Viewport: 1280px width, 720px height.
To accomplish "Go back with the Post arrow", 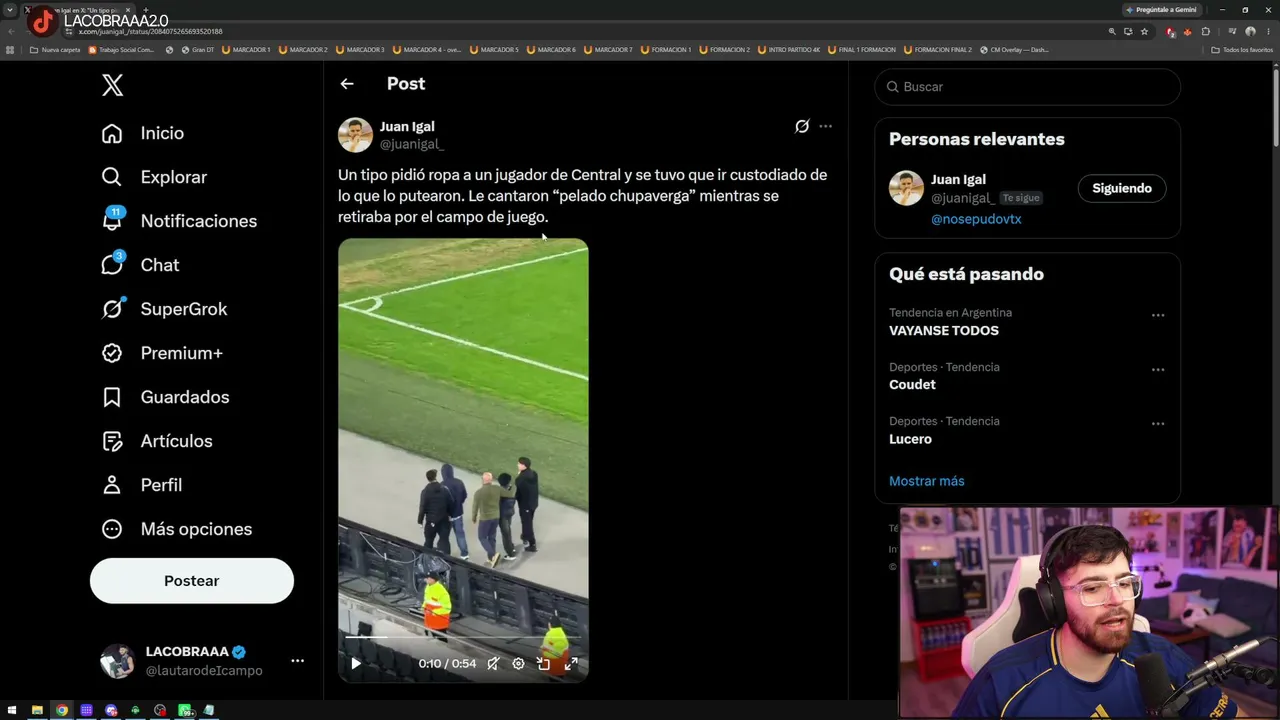I will (347, 84).
